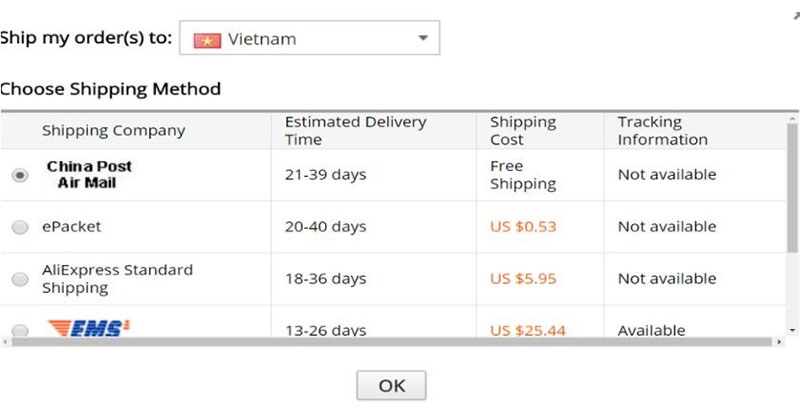This screenshot has width=800, height=417.
Task: Click the Estimated Delivery Time column header
Action: tap(356, 131)
